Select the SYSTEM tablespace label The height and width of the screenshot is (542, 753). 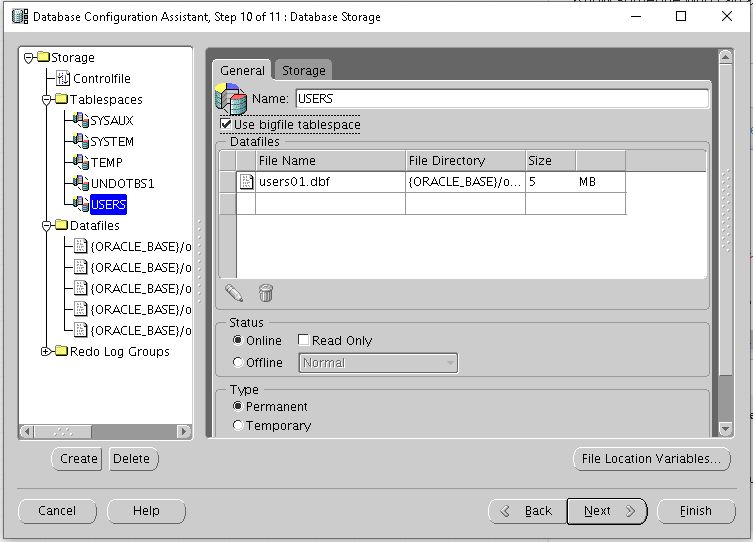(x=112, y=141)
